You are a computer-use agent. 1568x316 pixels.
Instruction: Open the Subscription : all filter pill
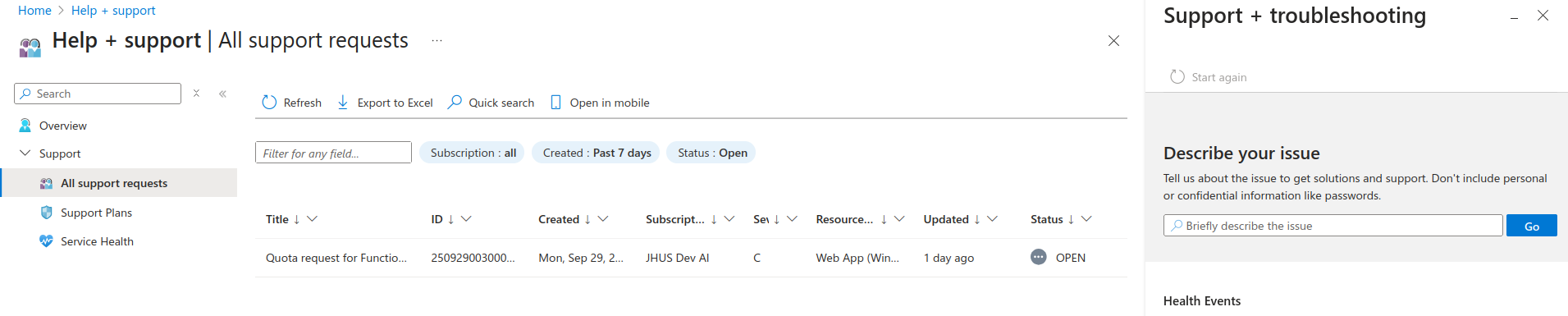coord(473,153)
